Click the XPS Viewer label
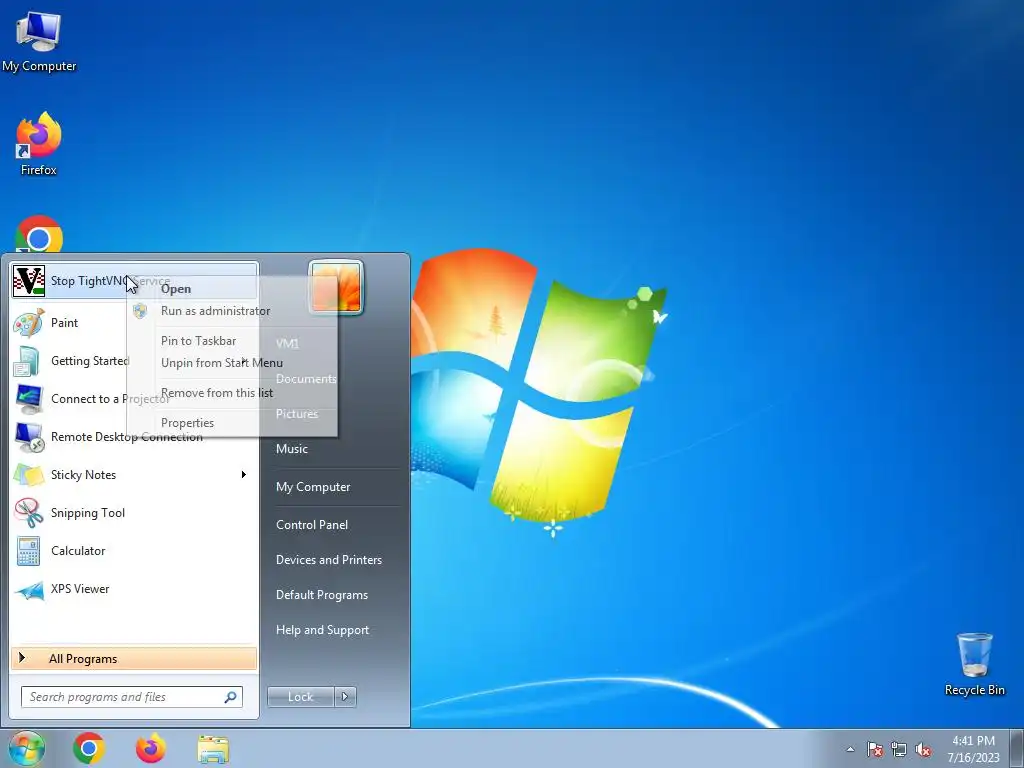Viewport: 1024px width, 768px height. [80, 588]
